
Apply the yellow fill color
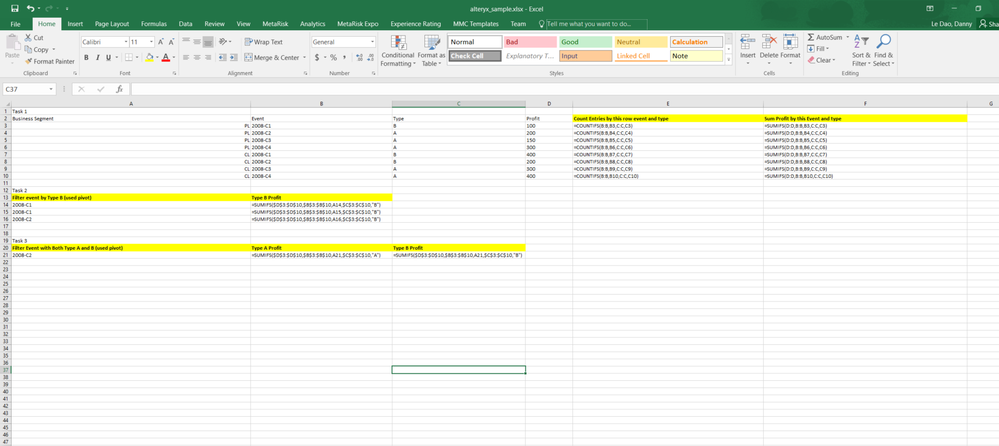point(148,57)
